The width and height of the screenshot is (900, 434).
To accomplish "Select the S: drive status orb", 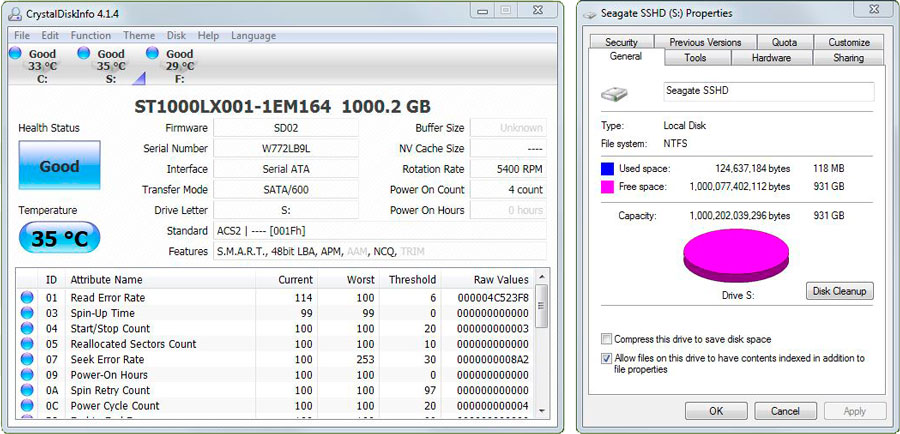I will click(x=84, y=53).
